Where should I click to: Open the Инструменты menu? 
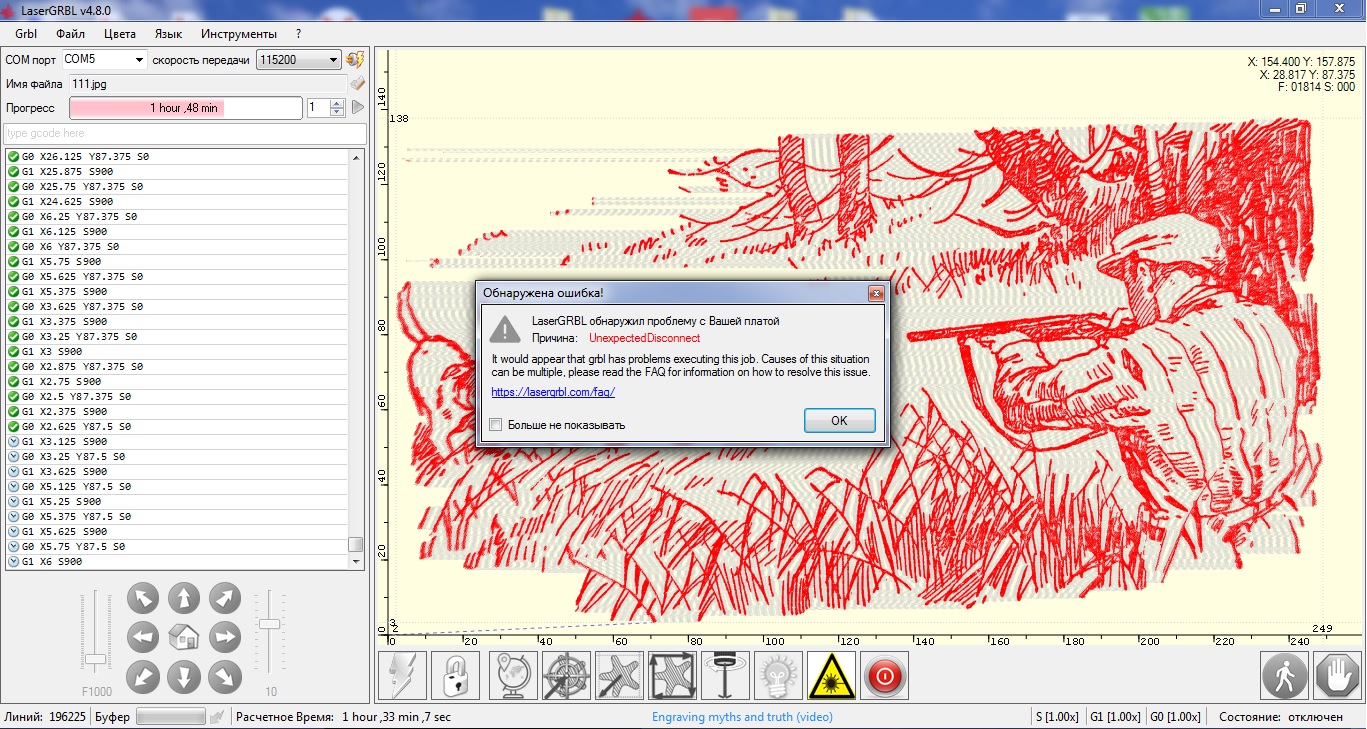click(x=239, y=34)
